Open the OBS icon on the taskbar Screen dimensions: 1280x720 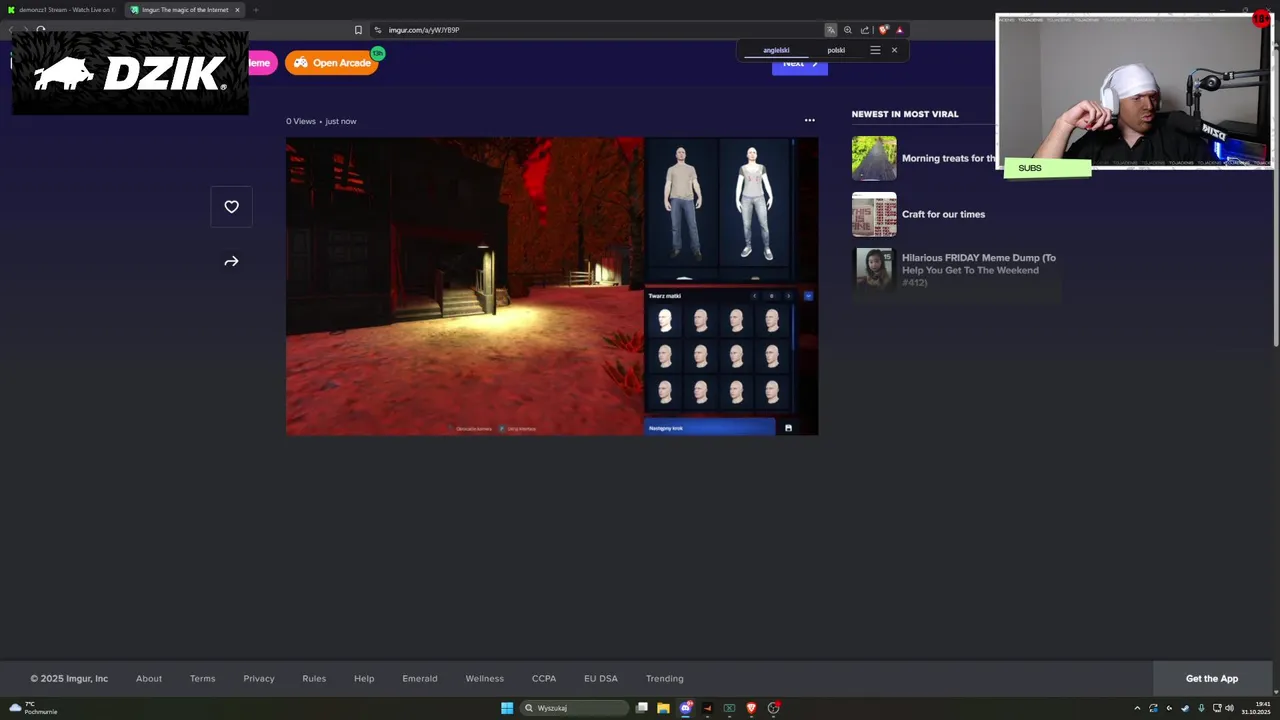[x=773, y=708]
